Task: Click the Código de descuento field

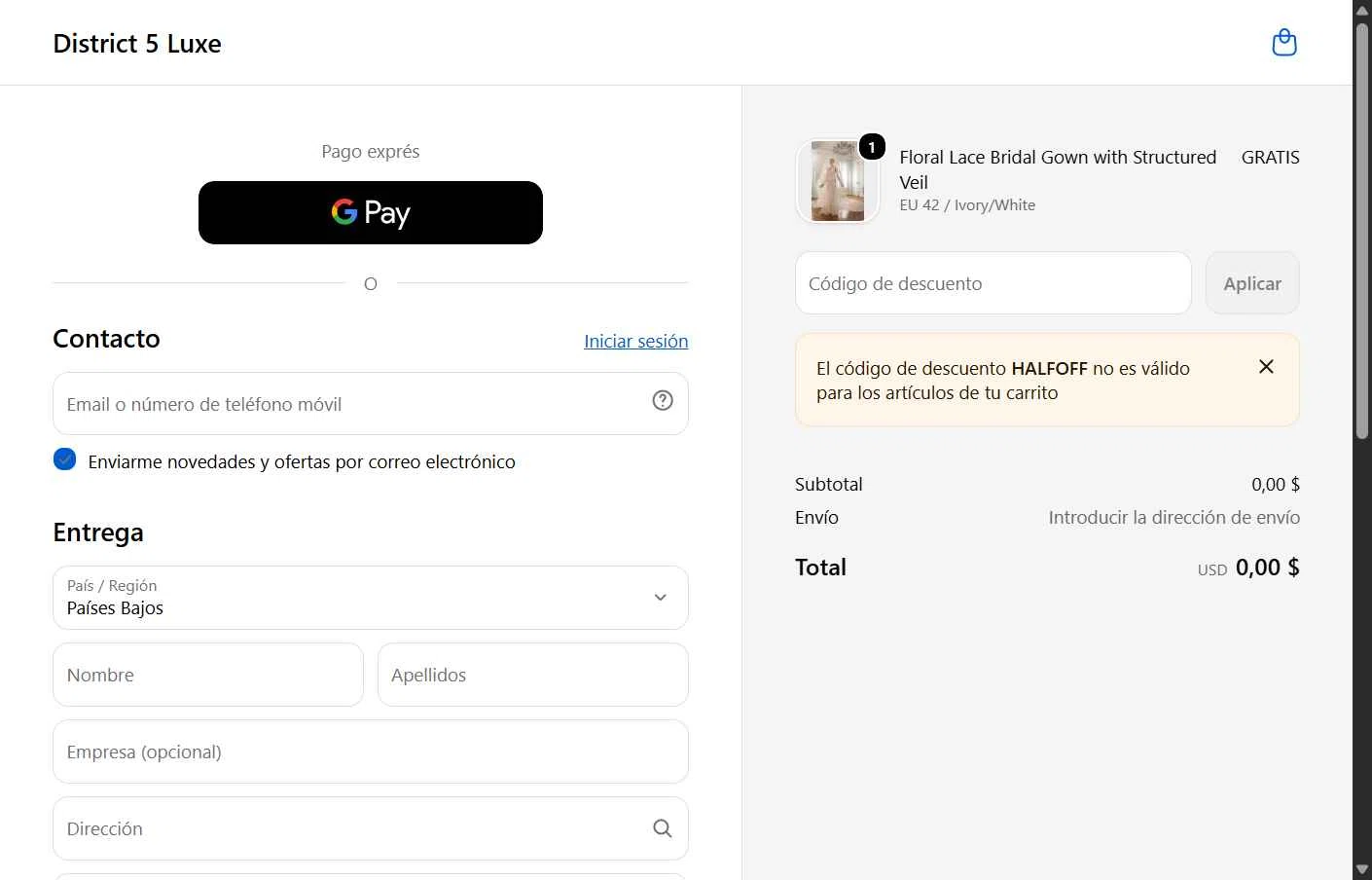Action: (993, 283)
